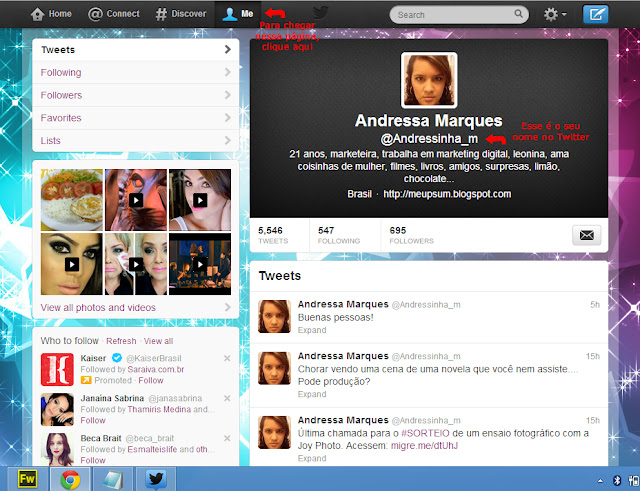Follow Beca Brait
This screenshot has height=491, width=640.
(x=93, y=460)
